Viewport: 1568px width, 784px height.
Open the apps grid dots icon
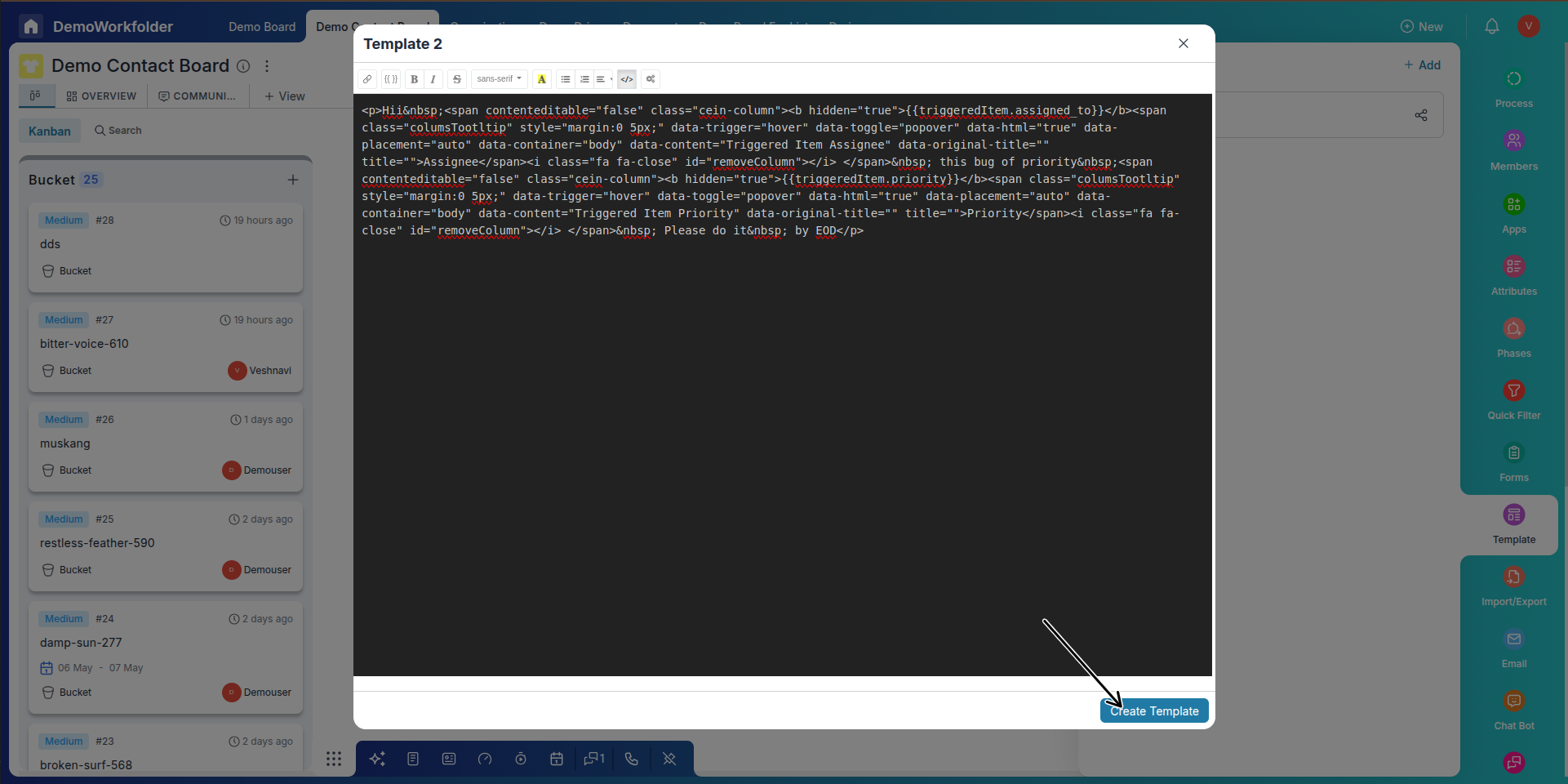[x=334, y=759]
